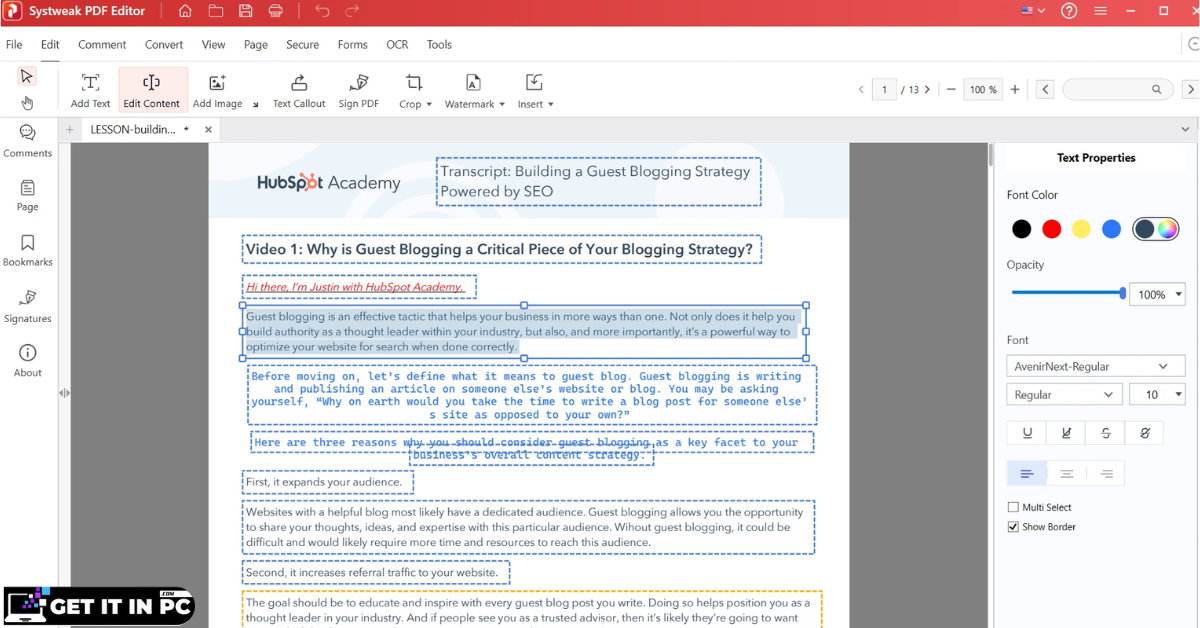Open the OCR menu

pyautogui.click(x=397, y=45)
